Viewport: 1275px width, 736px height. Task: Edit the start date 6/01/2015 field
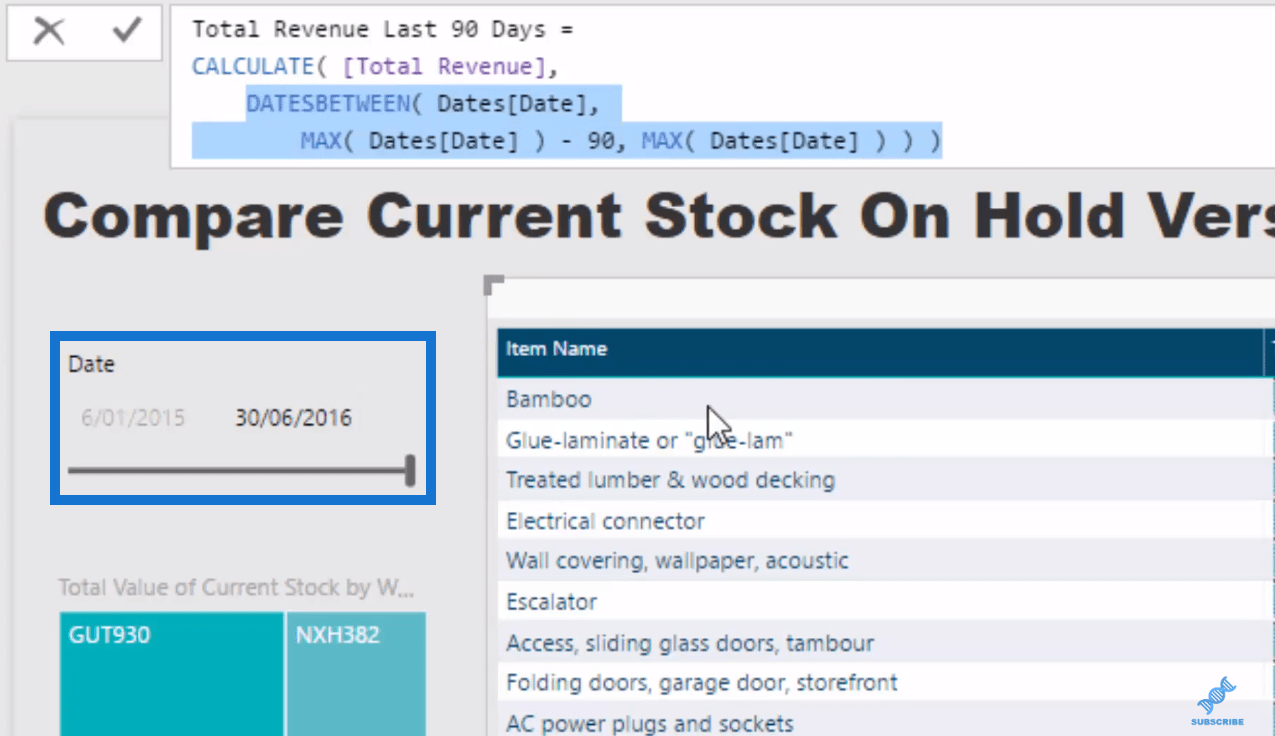(x=133, y=417)
